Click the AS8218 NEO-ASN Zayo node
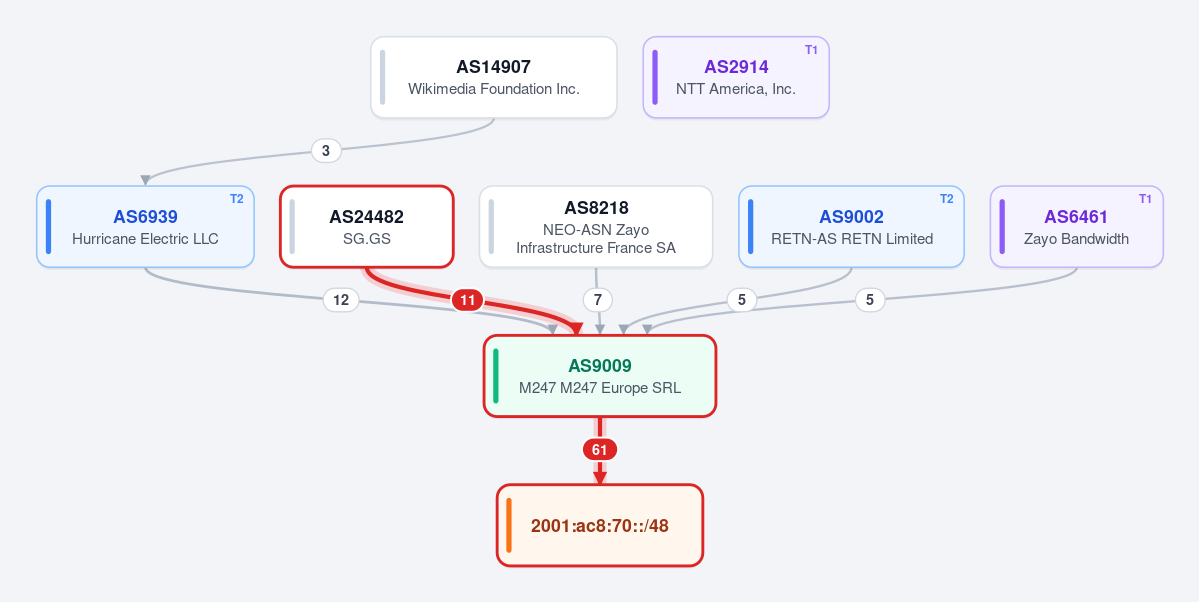The image size is (1199, 602). pos(596,227)
